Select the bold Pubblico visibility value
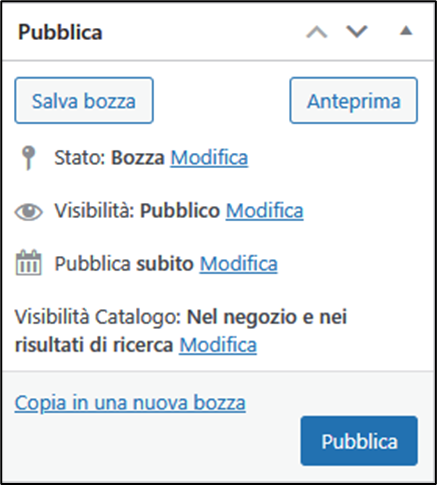The height and width of the screenshot is (485, 437). click(x=180, y=211)
